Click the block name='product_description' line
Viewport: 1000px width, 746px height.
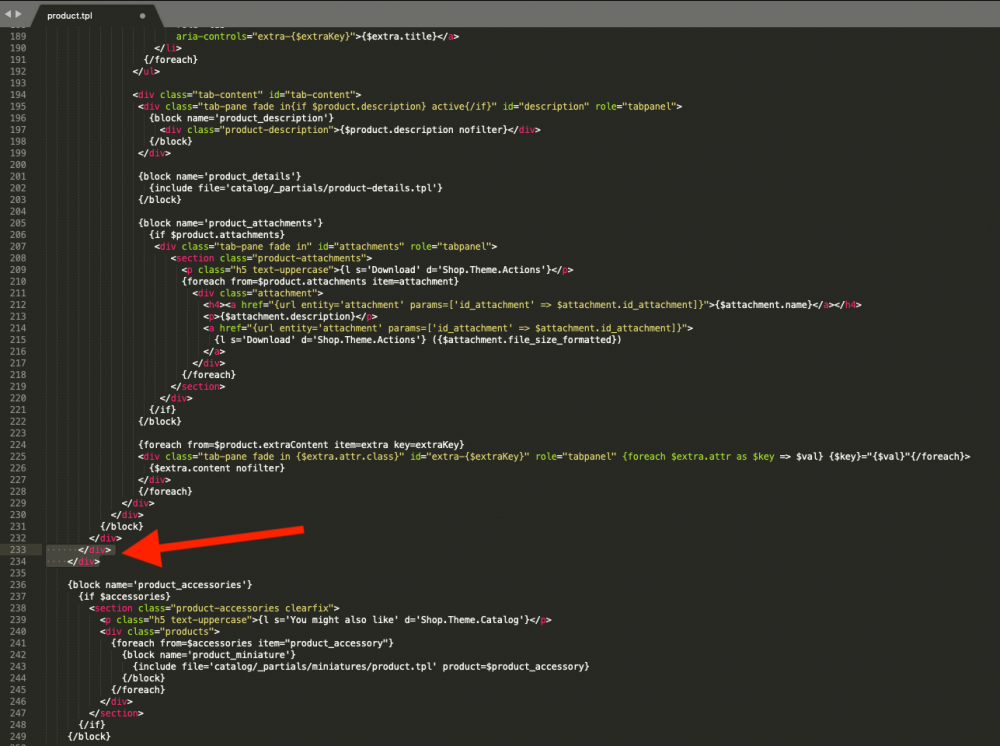[x=241, y=118]
